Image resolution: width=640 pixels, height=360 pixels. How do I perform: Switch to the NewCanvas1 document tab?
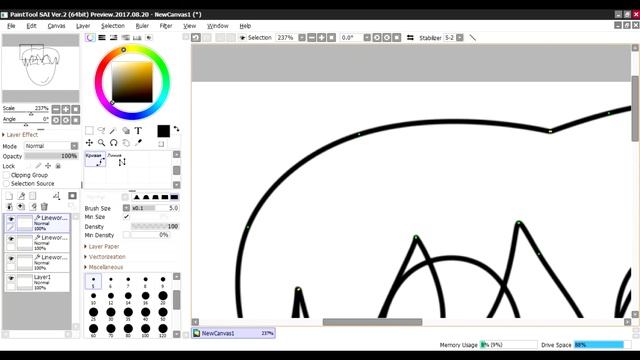pos(233,333)
